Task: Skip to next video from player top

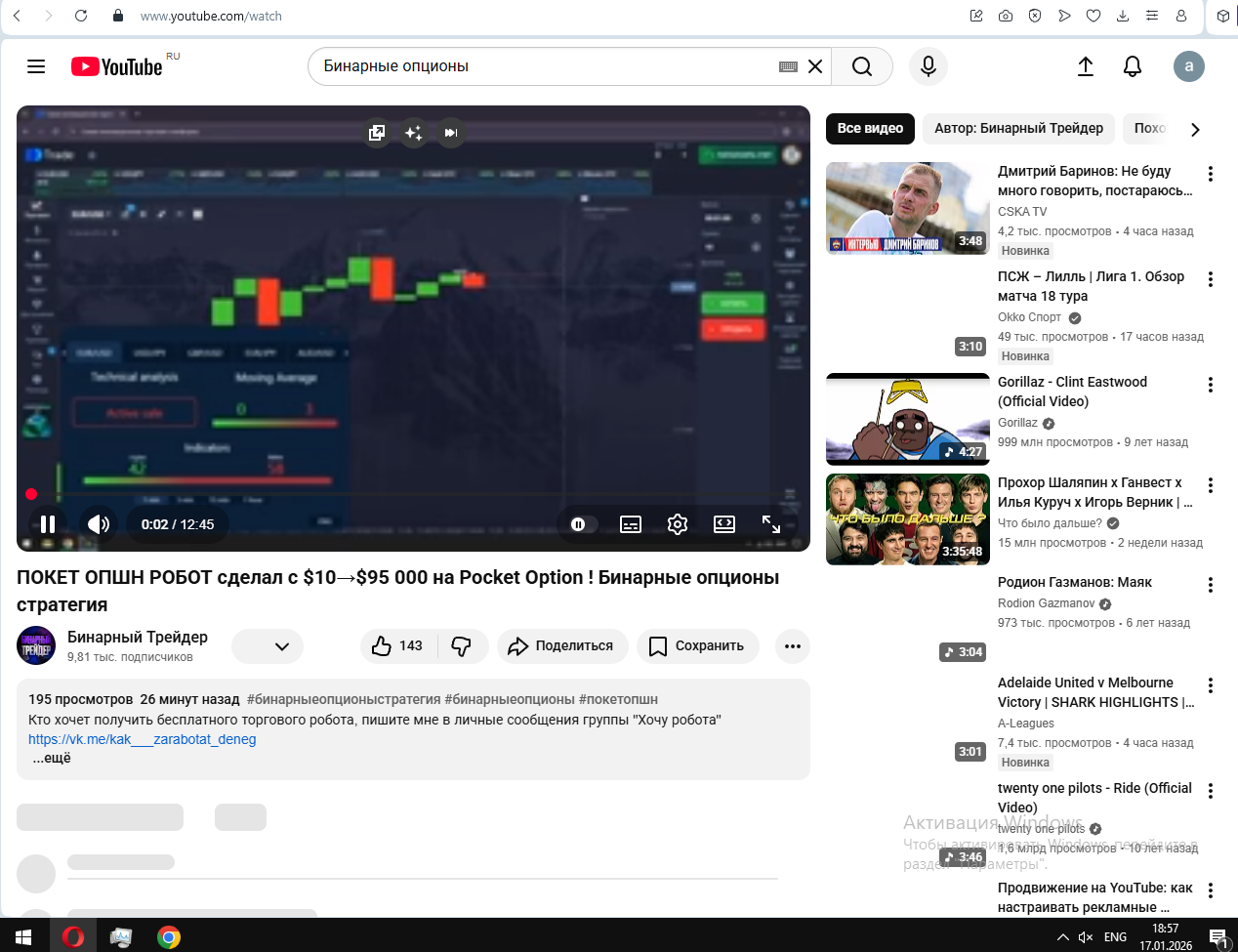Action: click(x=450, y=133)
